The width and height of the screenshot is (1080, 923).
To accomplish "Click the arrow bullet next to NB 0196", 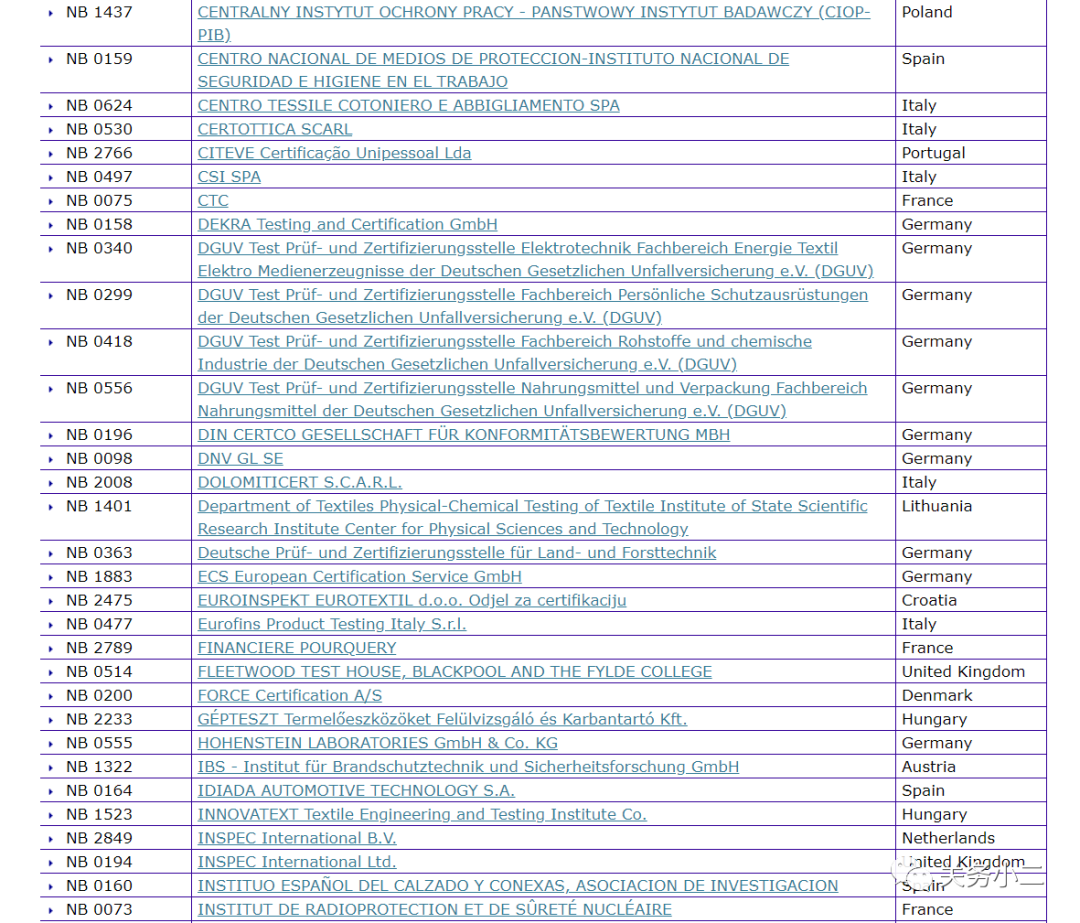I will [51, 435].
